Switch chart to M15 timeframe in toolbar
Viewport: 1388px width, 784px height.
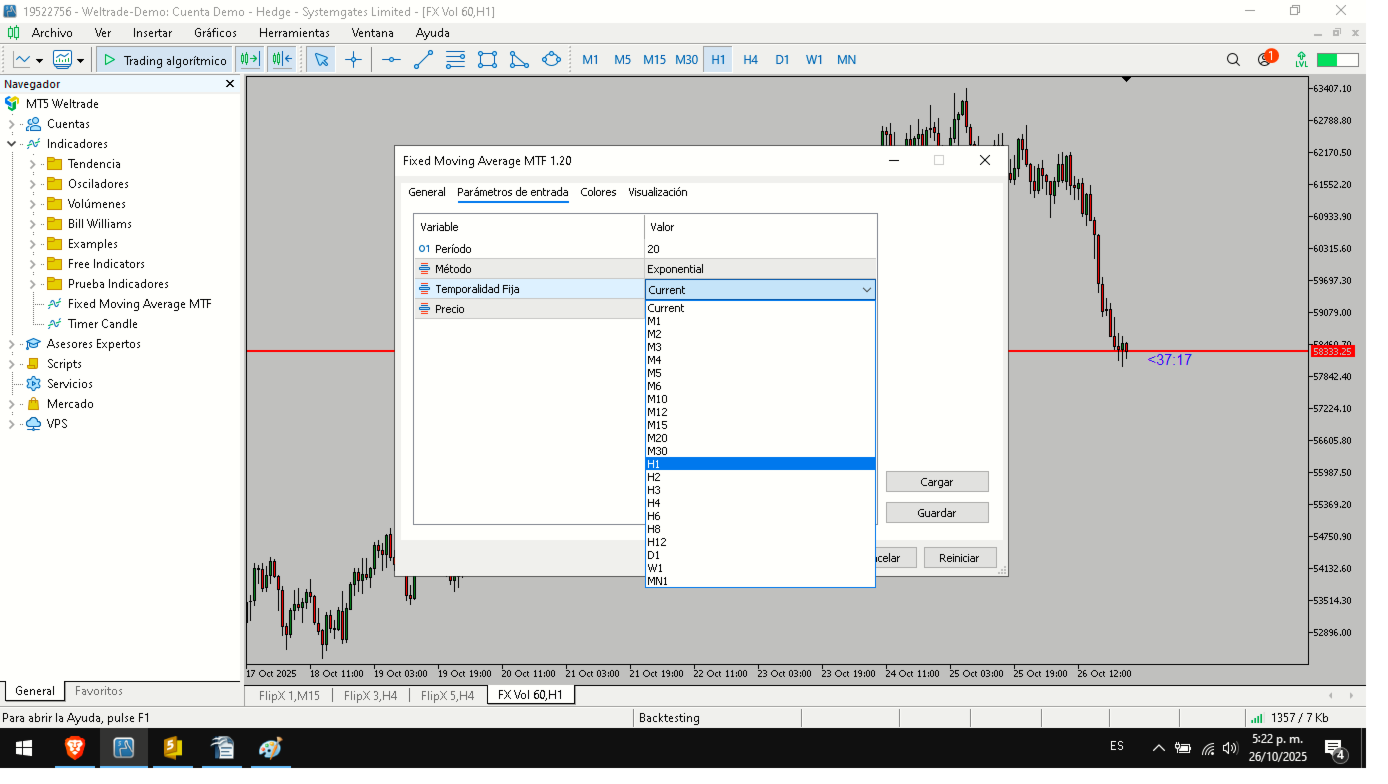tap(654, 60)
